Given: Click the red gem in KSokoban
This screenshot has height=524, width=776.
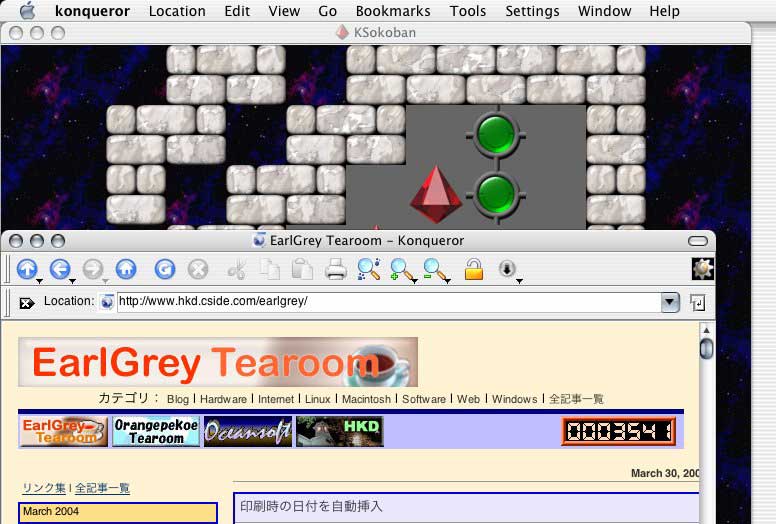Looking at the screenshot, I should pyautogui.click(x=436, y=195).
